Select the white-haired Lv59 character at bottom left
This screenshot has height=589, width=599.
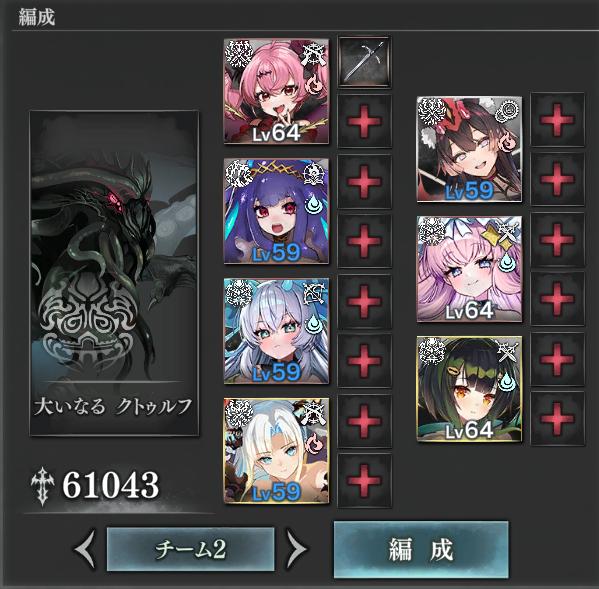click(x=276, y=451)
